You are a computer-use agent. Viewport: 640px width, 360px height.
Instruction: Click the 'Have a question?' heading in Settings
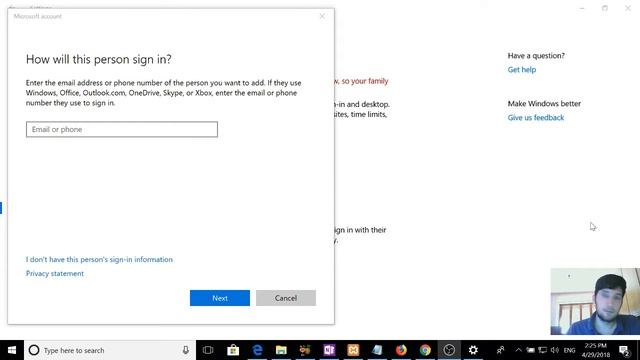pyautogui.click(x=536, y=56)
